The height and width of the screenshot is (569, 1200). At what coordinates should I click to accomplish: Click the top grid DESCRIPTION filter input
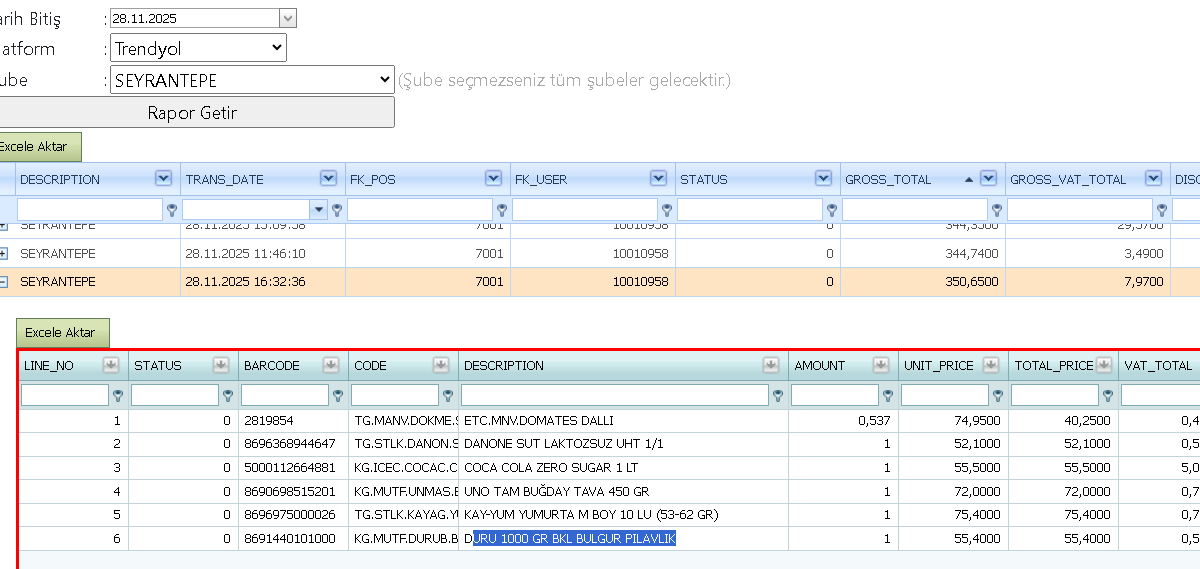[x=91, y=210]
